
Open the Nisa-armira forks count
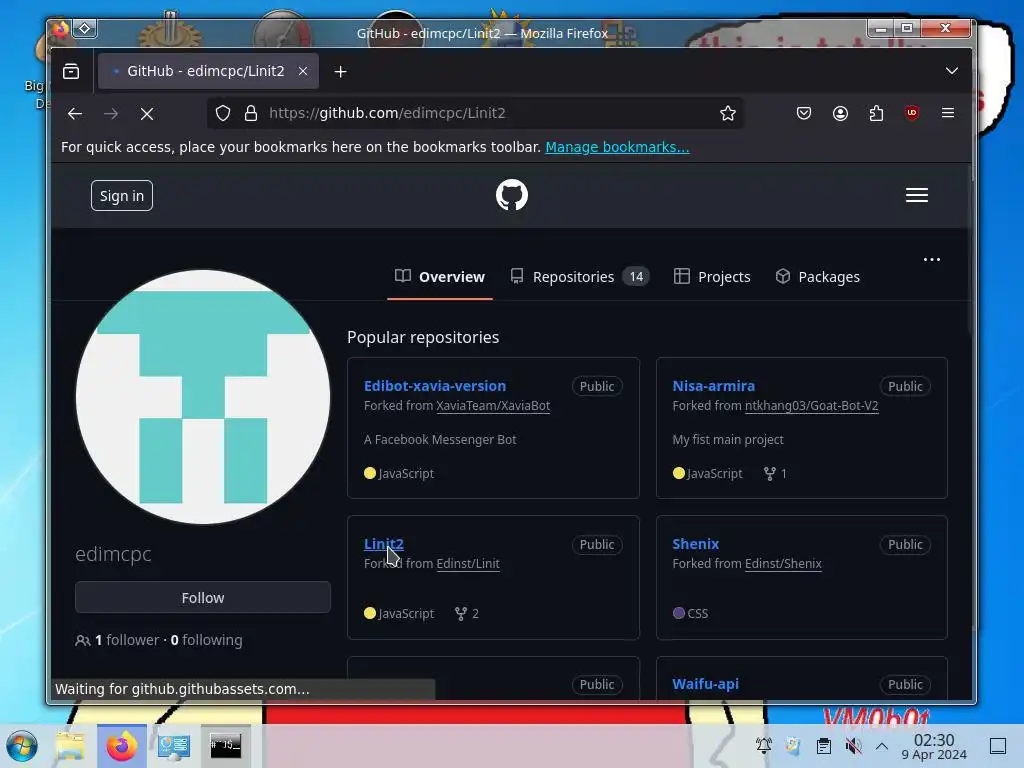(775, 473)
